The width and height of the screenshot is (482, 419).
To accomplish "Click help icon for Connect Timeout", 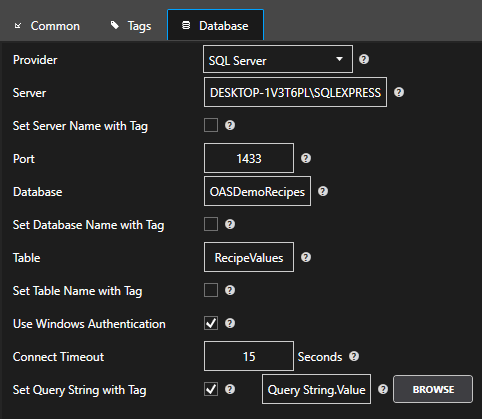I will tap(354, 356).
